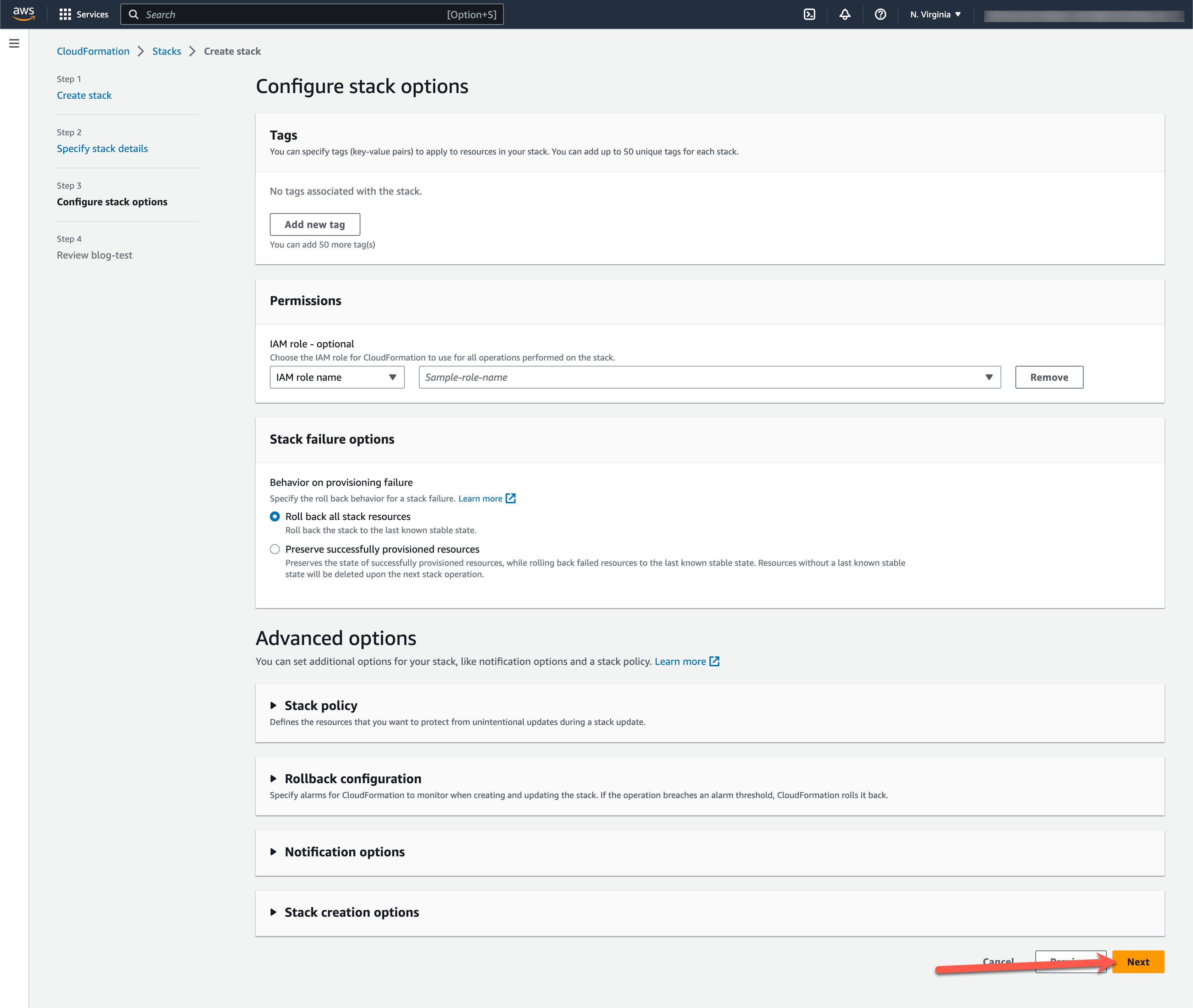This screenshot has width=1193, height=1008.
Task: Launch the CloudShell terminal icon
Action: pos(809,14)
